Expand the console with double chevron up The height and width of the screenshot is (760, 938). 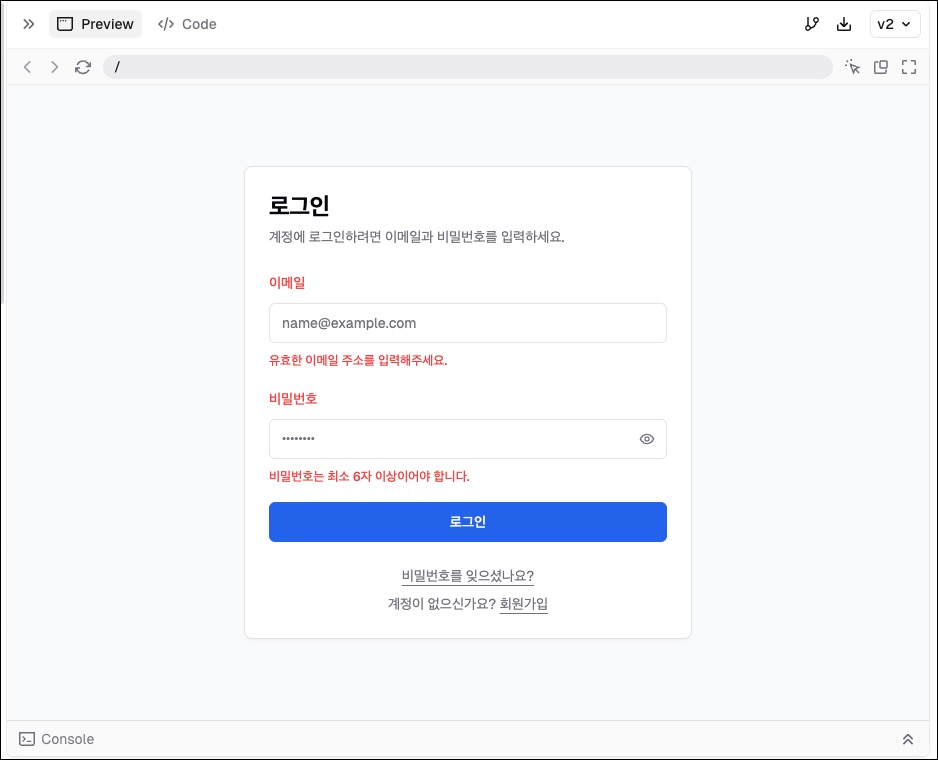pyautogui.click(x=907, y=739)
